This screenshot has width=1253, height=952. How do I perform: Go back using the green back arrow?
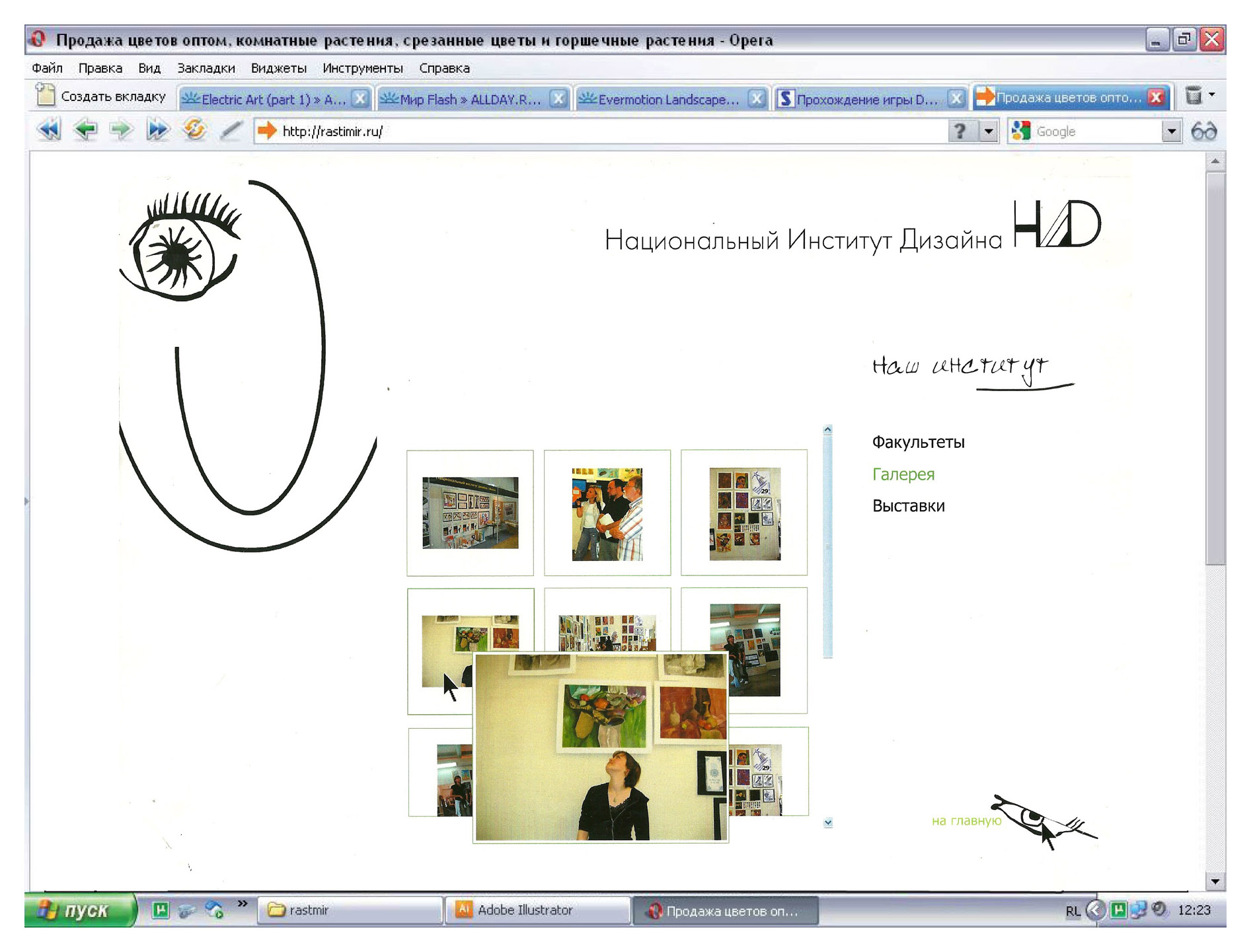[x=85, y=129]
